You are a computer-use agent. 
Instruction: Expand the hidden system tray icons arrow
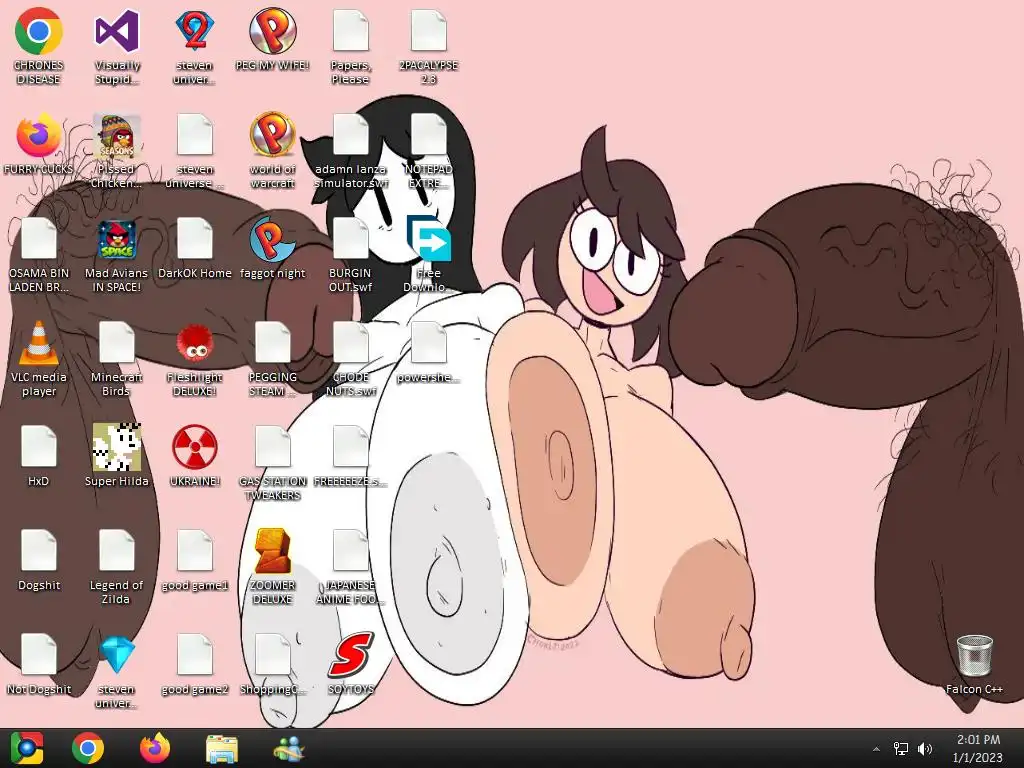[876, 749]
